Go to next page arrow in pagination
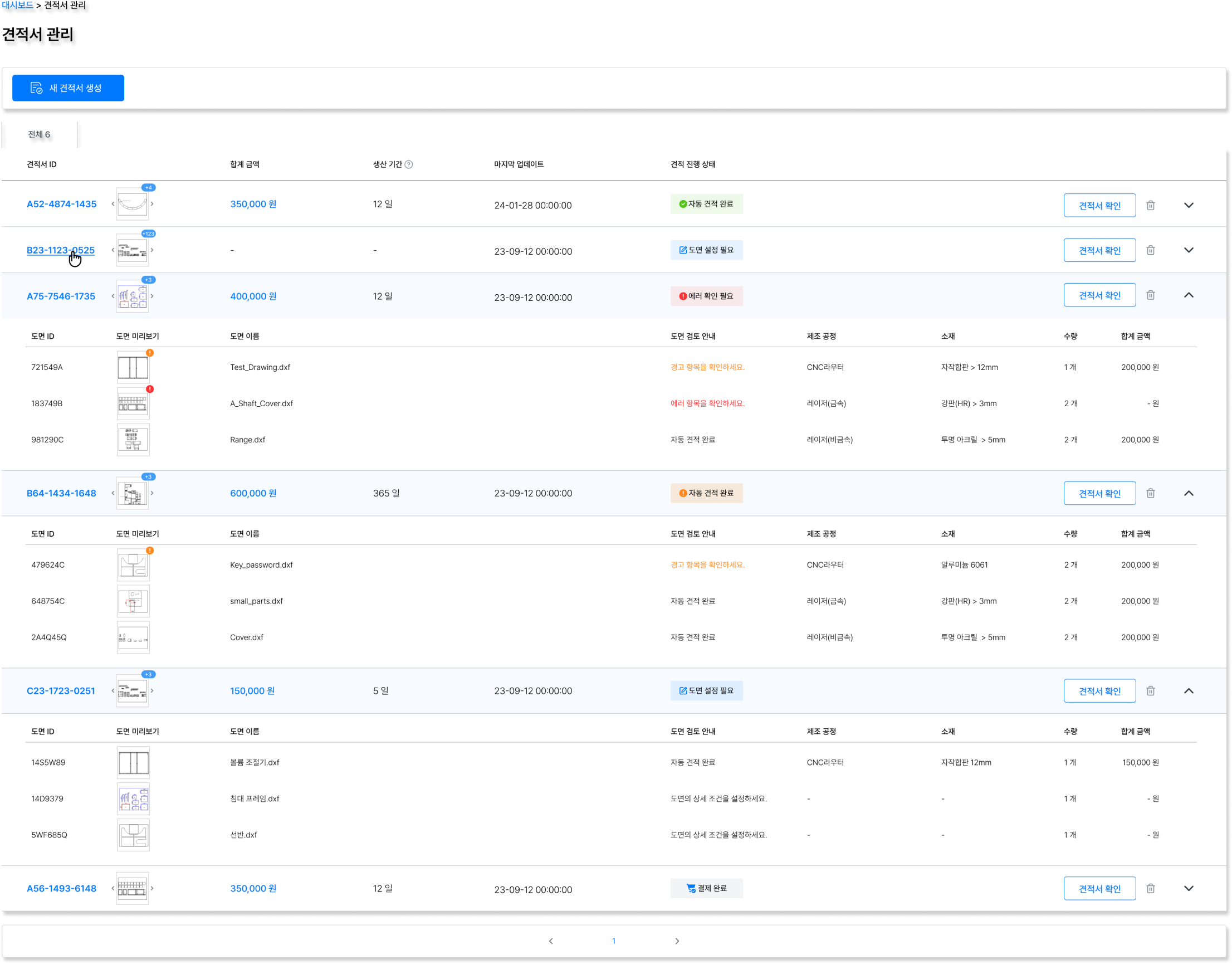 click(x=677, y=941)
